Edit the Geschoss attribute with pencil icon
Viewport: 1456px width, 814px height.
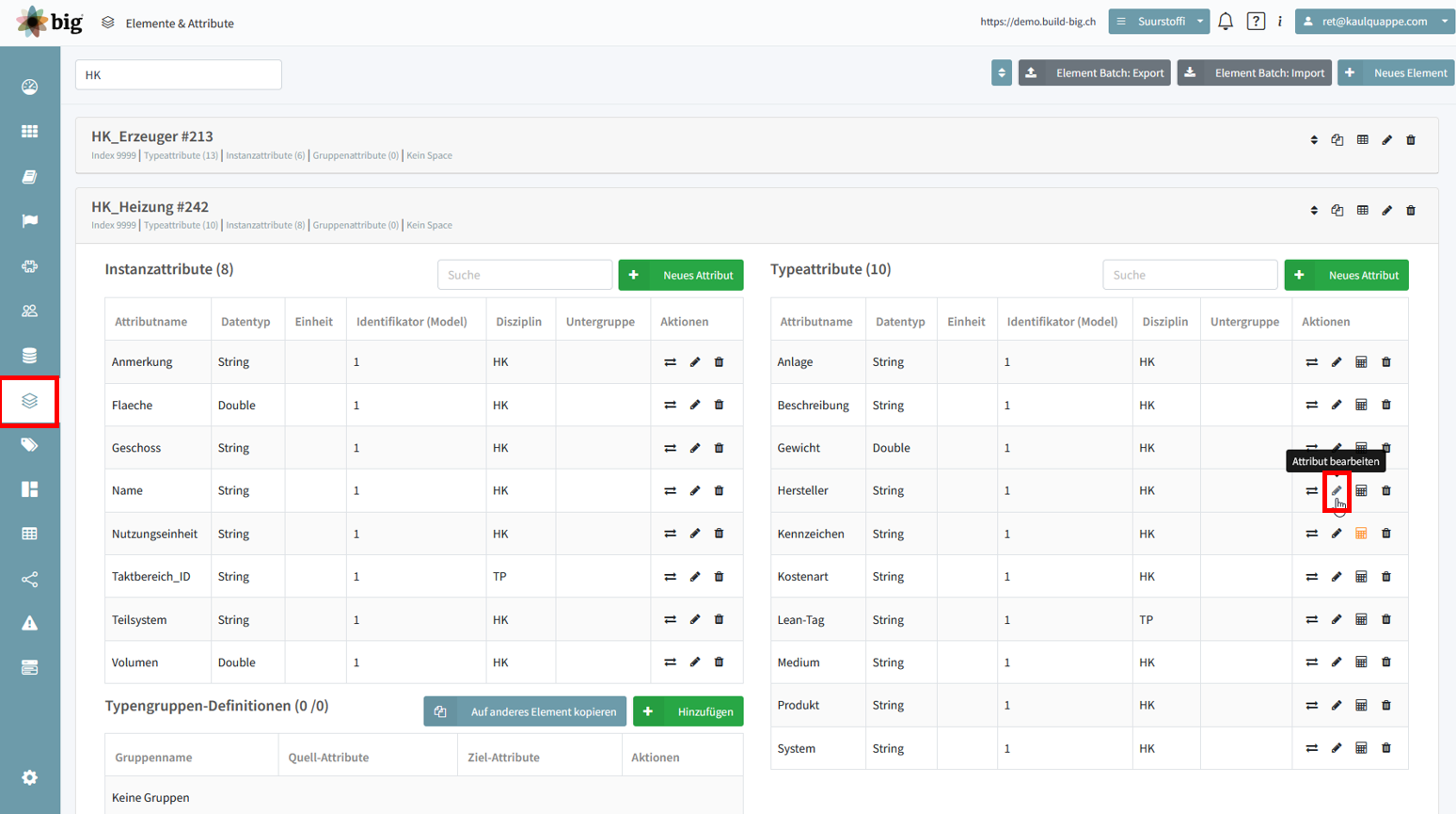coord(695,448)
